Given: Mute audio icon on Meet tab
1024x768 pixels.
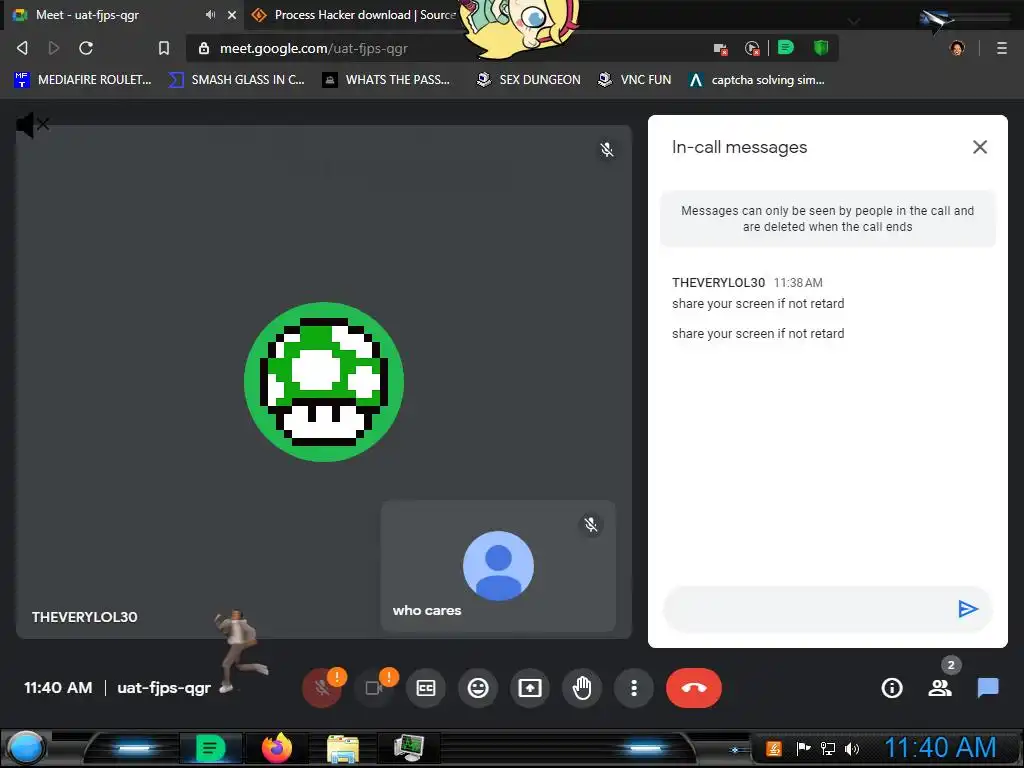Looking at the screenshot, I should (210, 14).
